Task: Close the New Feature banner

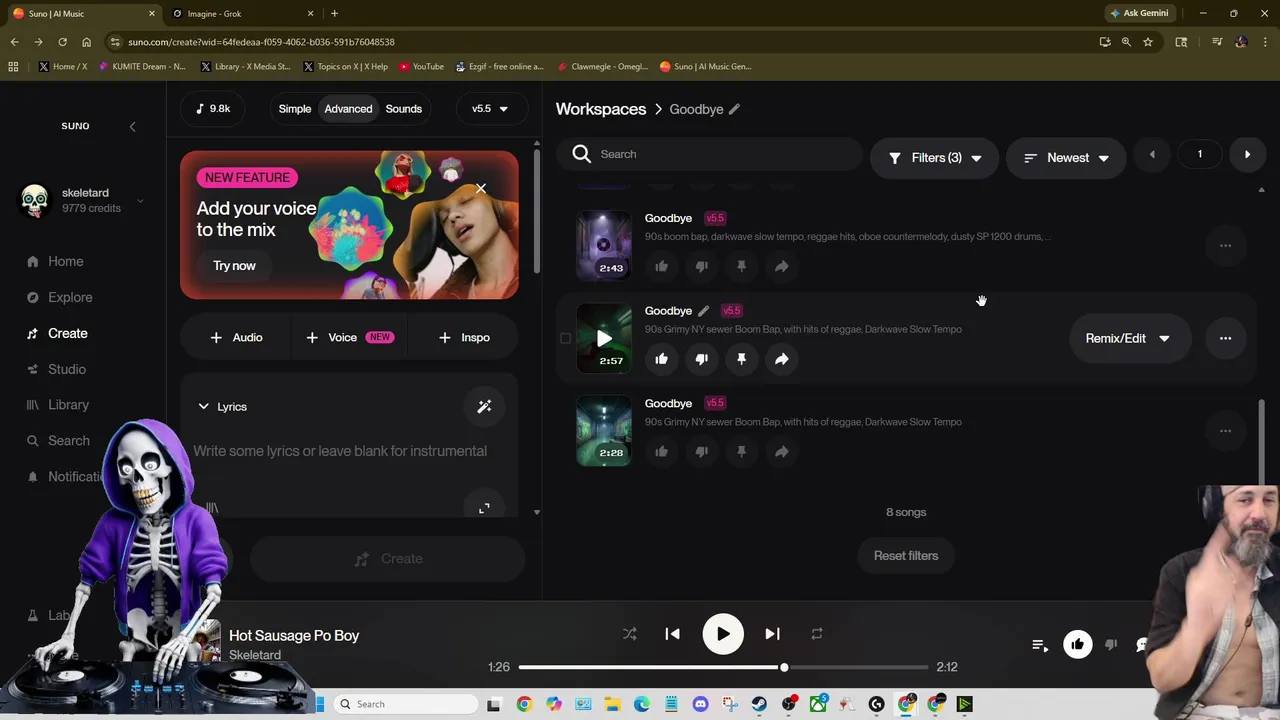Action: point(481,188)
